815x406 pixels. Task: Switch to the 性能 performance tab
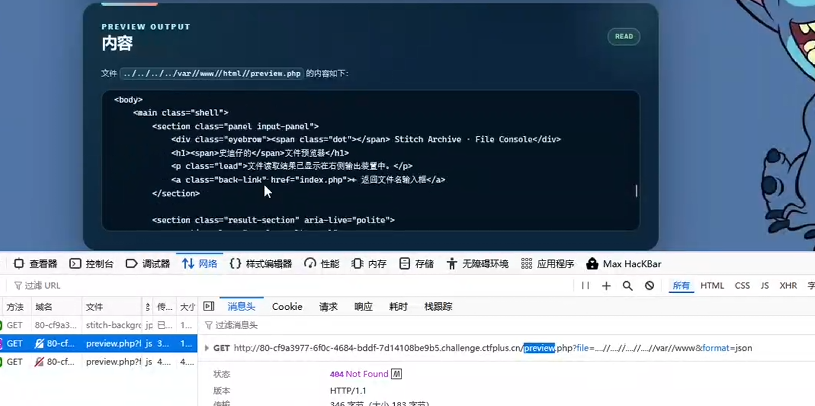pyautogui.click(x=322, y=264)
